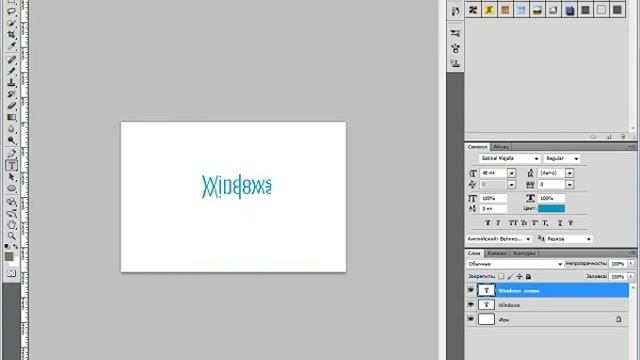The width and height of the screenshot is (640, 360).
Task: Open the tracking dropdown arrow
Action: tap(570, 184)
